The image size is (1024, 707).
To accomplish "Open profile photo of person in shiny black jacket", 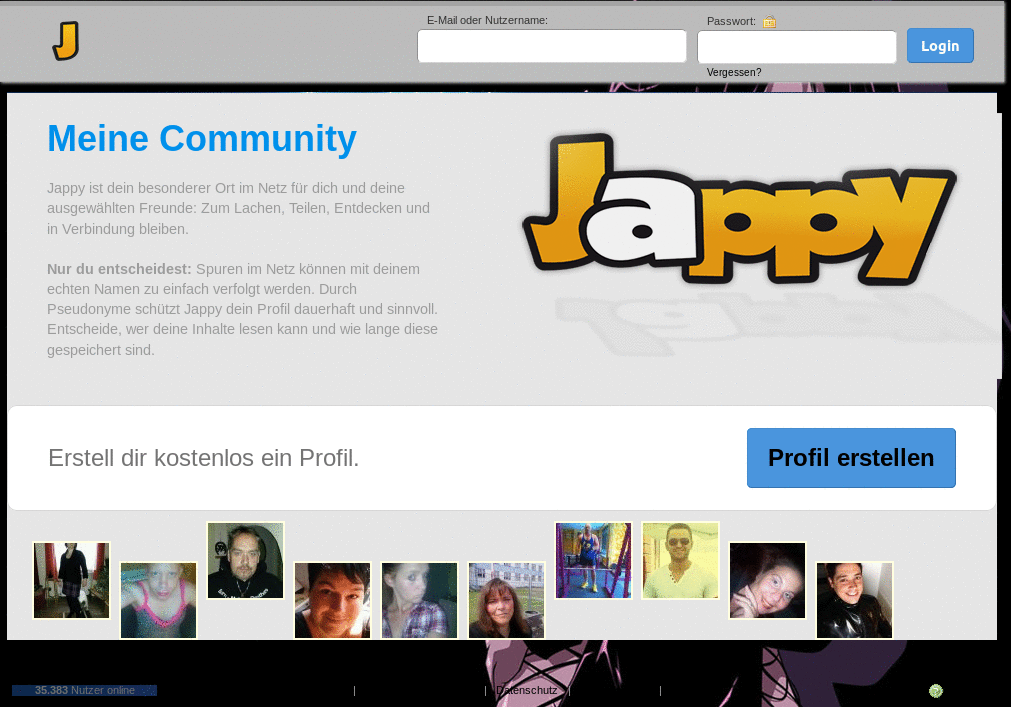I will [854, 601].
